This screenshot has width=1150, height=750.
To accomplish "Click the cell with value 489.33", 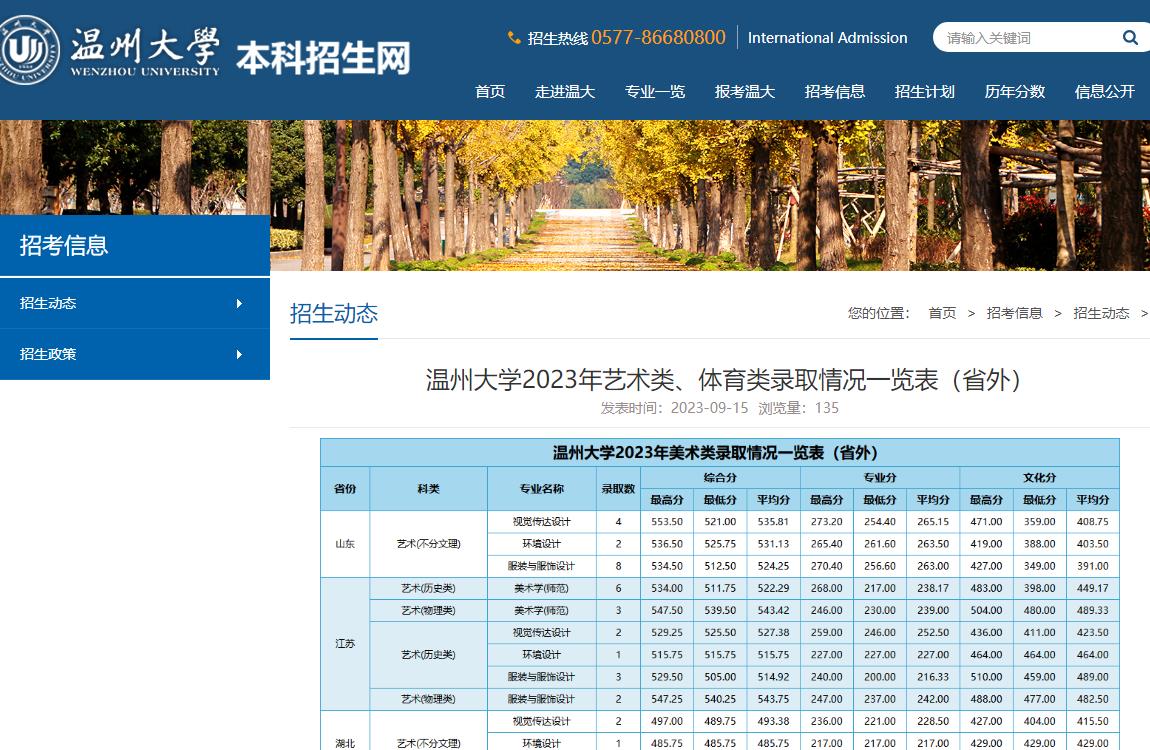I will [1093, 610].
